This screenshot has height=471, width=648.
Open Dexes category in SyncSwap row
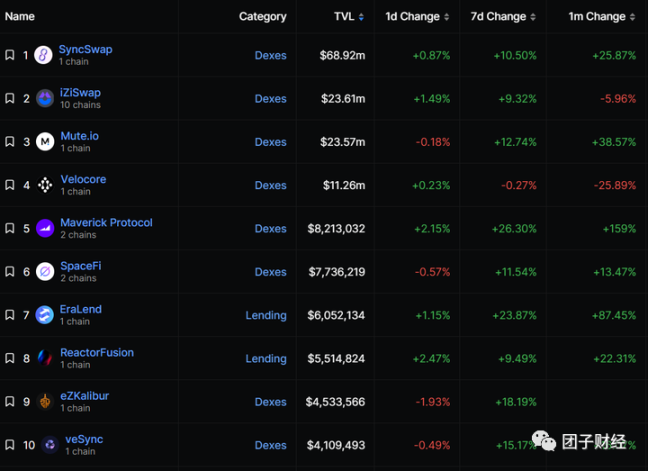coord(271,55)
